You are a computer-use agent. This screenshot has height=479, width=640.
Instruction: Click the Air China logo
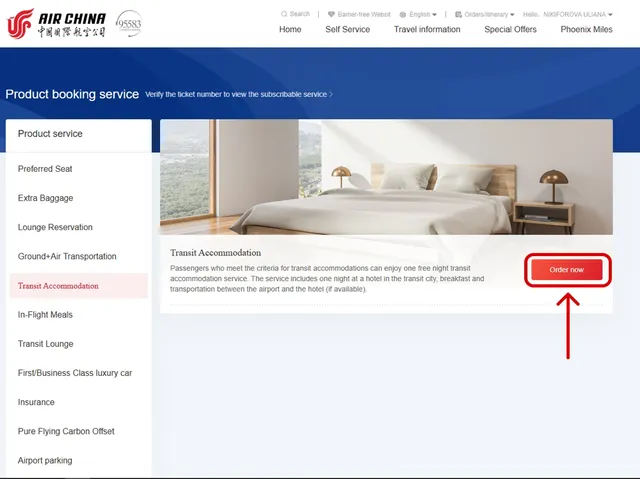pyautogui.click(x=57, y=23)
